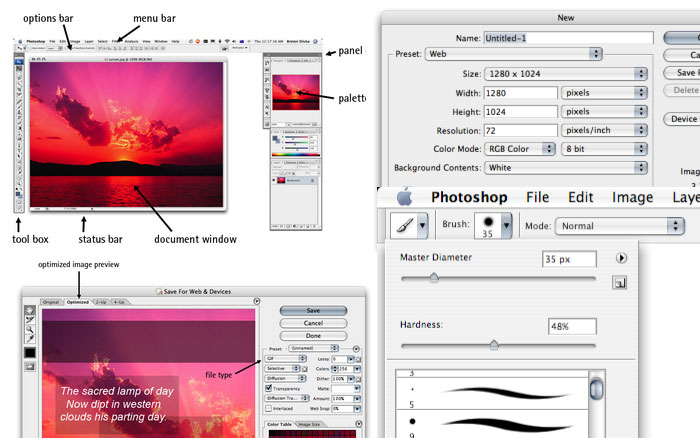Image resolution: width=700 pixels, height=438 pixels.
Task: Open the Brush preset picker dropdown arrow
Action: pos(506,225)
